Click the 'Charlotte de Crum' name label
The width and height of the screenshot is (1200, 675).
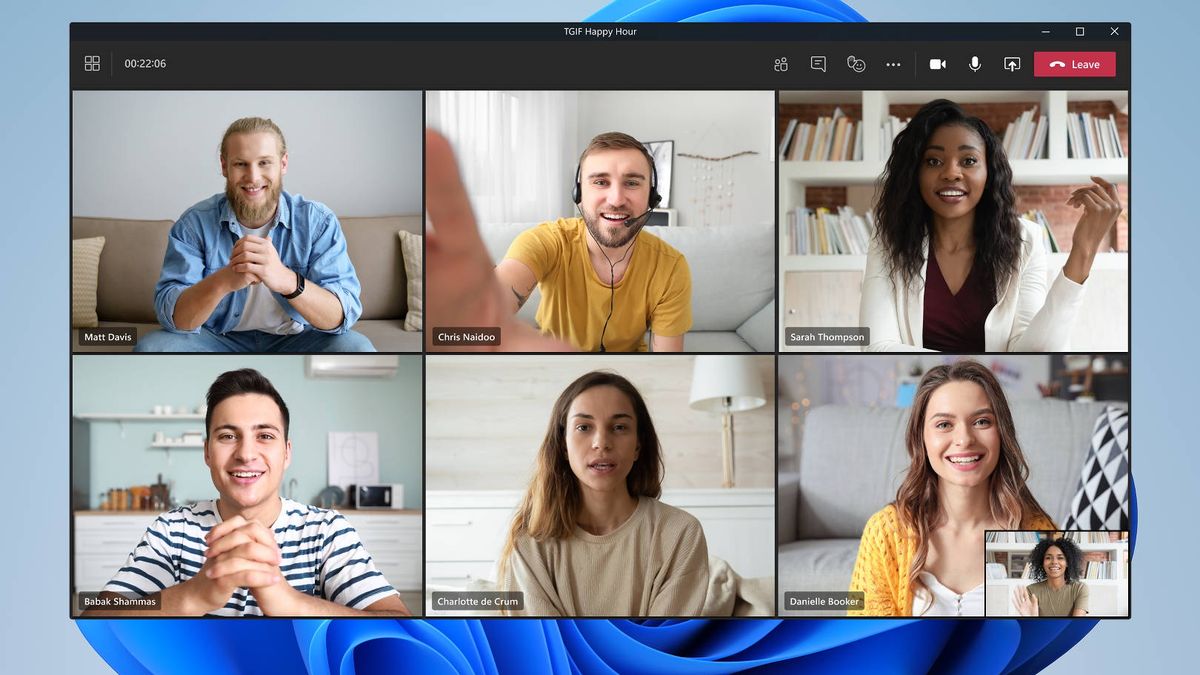(477, 602)
